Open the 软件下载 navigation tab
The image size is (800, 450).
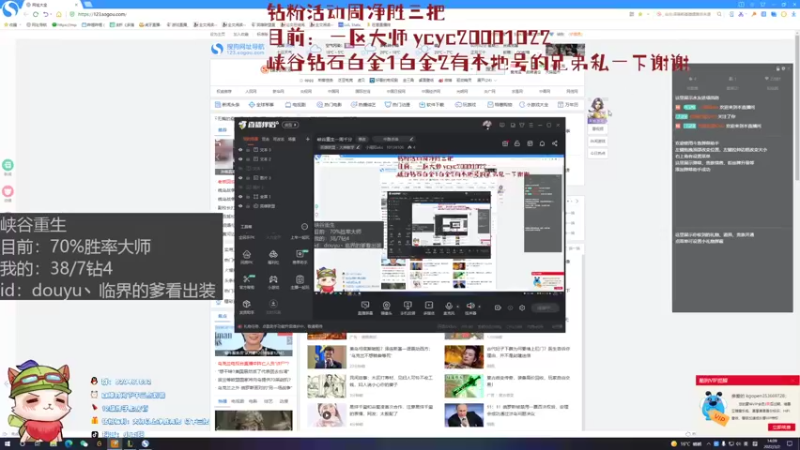(x=432, y=105)
